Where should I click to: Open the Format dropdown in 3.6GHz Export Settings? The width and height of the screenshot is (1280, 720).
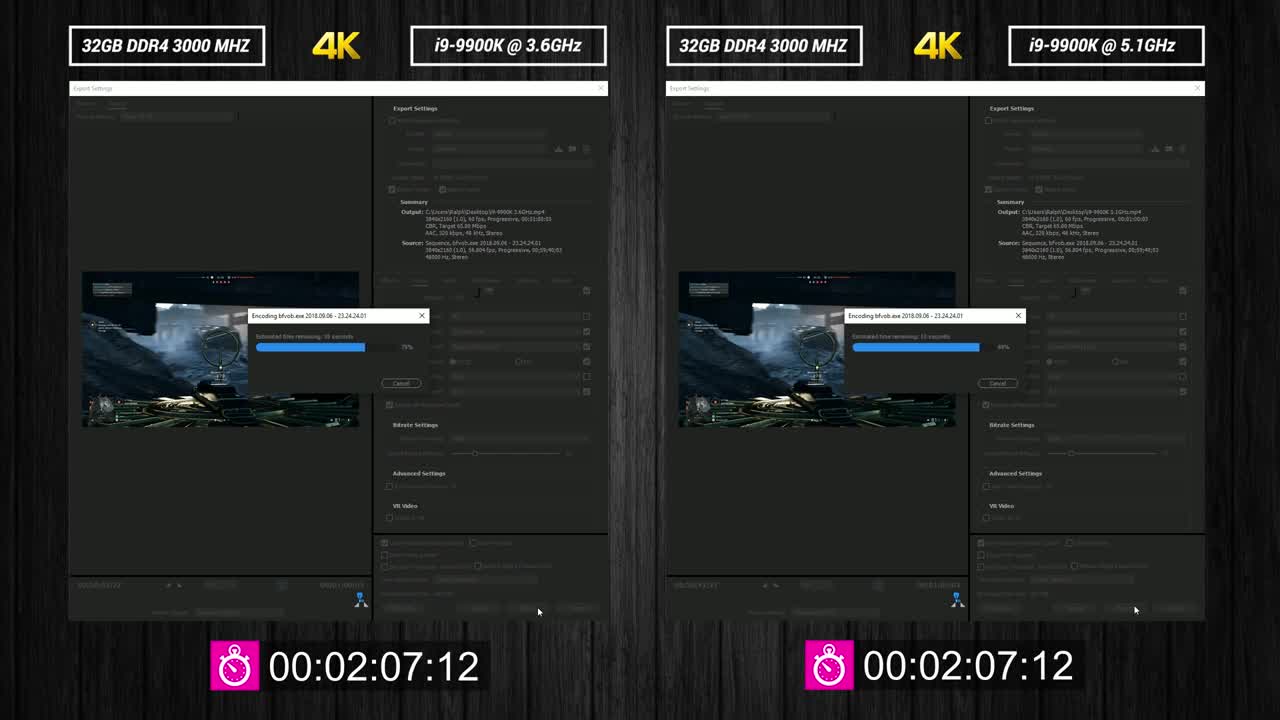488,133
